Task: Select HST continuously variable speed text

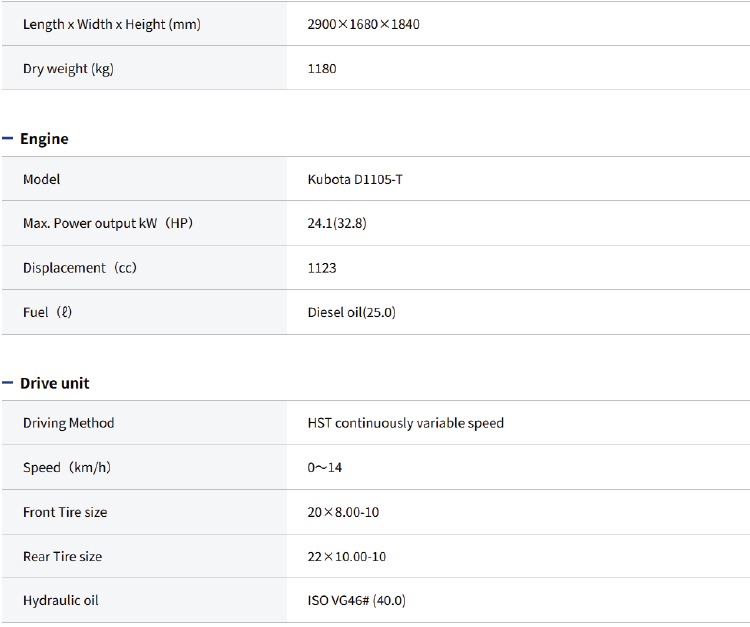Action: coord(405,423)
